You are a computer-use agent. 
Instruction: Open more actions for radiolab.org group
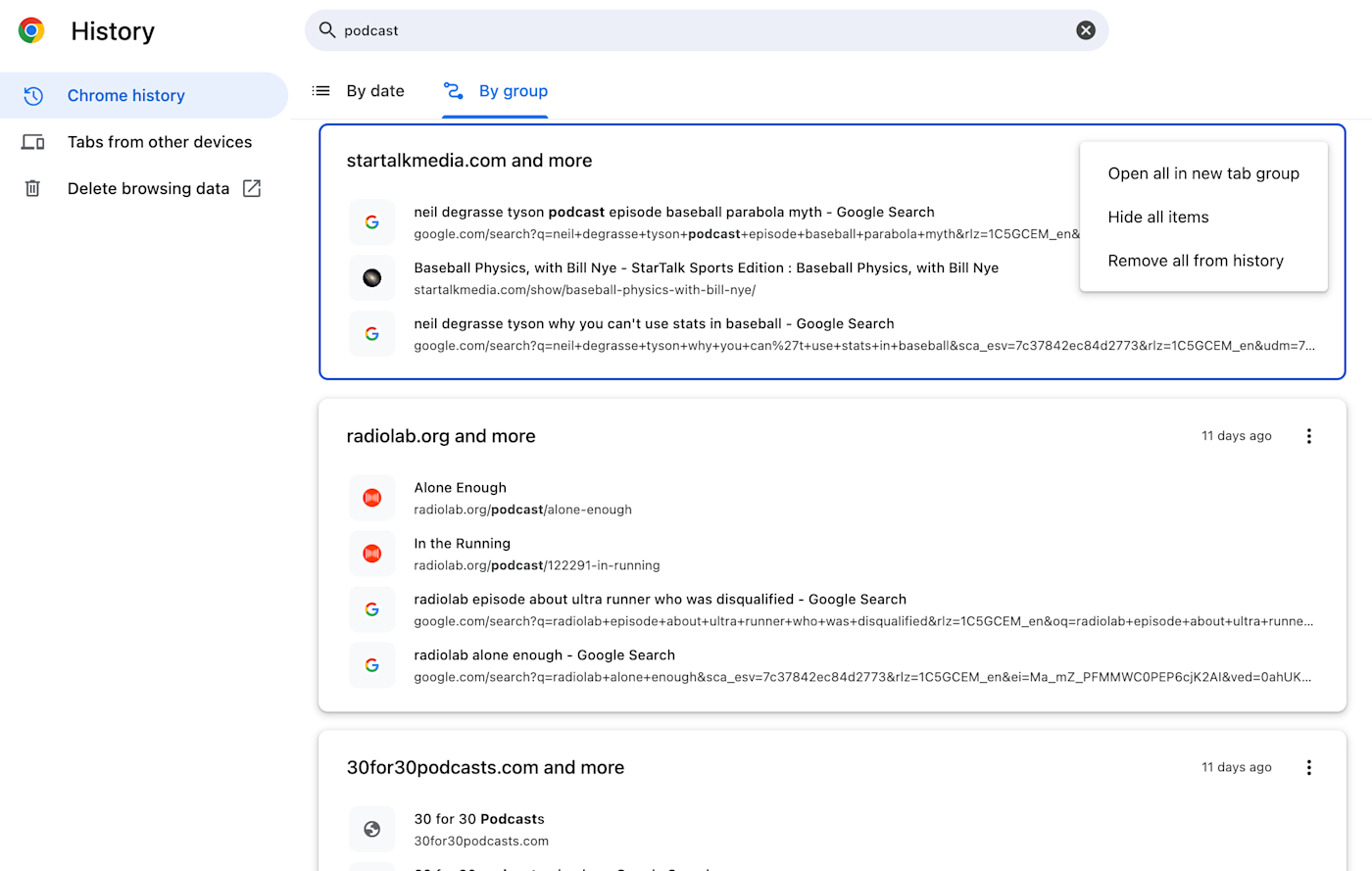1308,436
